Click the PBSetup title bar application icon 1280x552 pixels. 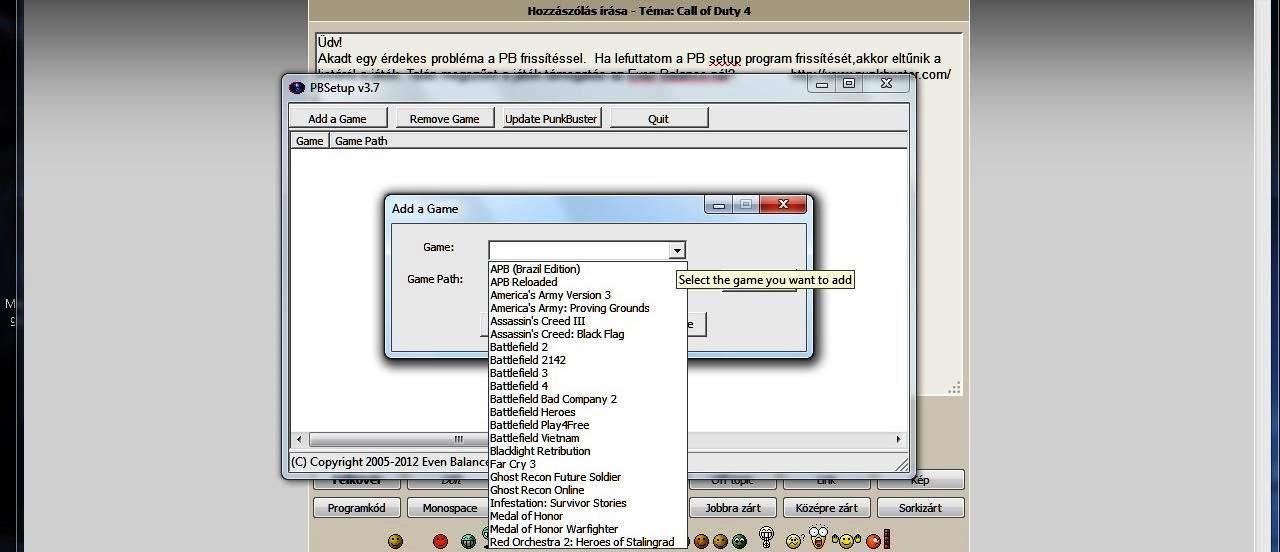pos(297,87)
